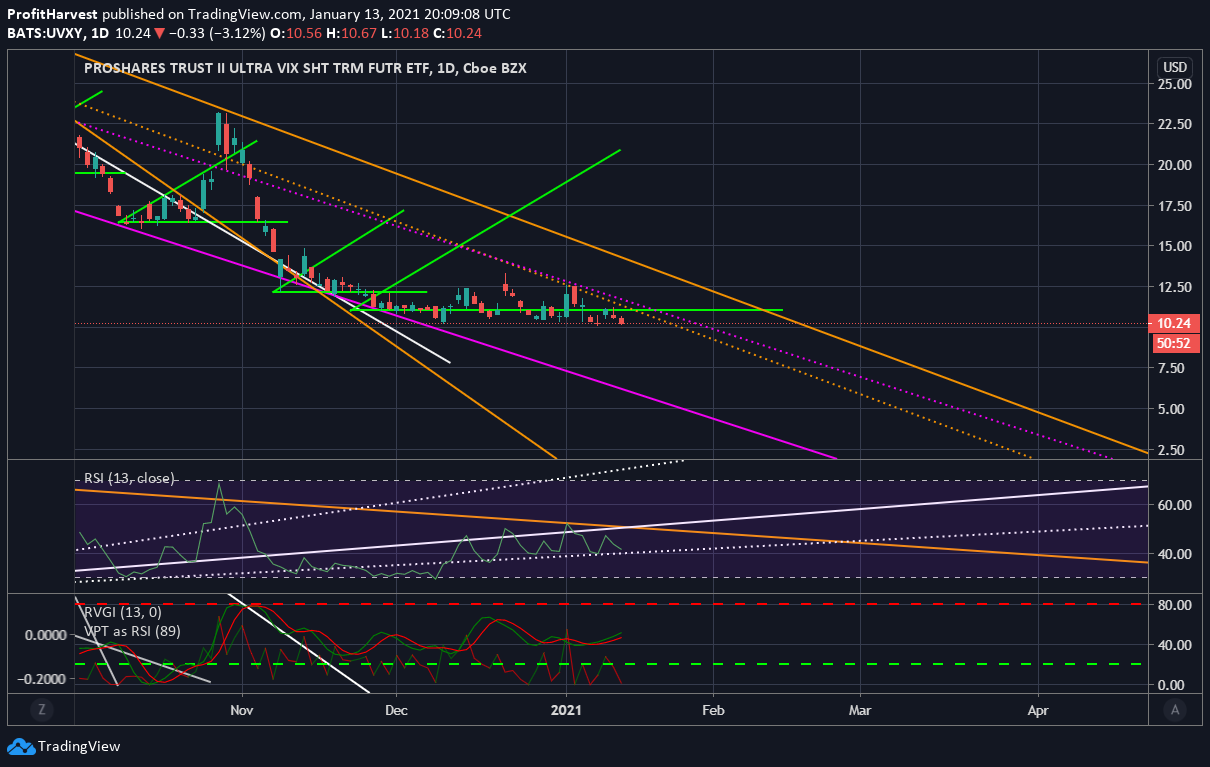Viewport: 1210px width, 767px height.
Task: Click the ProfitHarvest author name
Action: [x=51, y=15]
